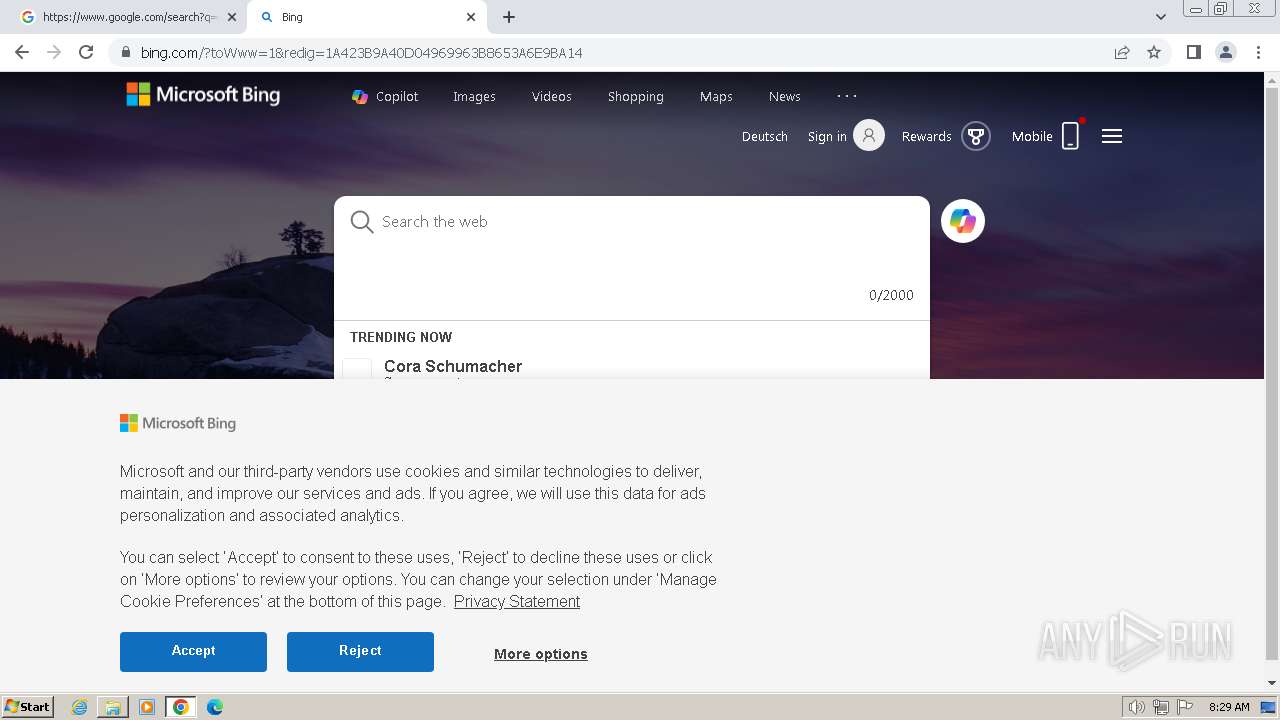
Task: Reject cookies in the consent banner
Action: coord(360,651)
